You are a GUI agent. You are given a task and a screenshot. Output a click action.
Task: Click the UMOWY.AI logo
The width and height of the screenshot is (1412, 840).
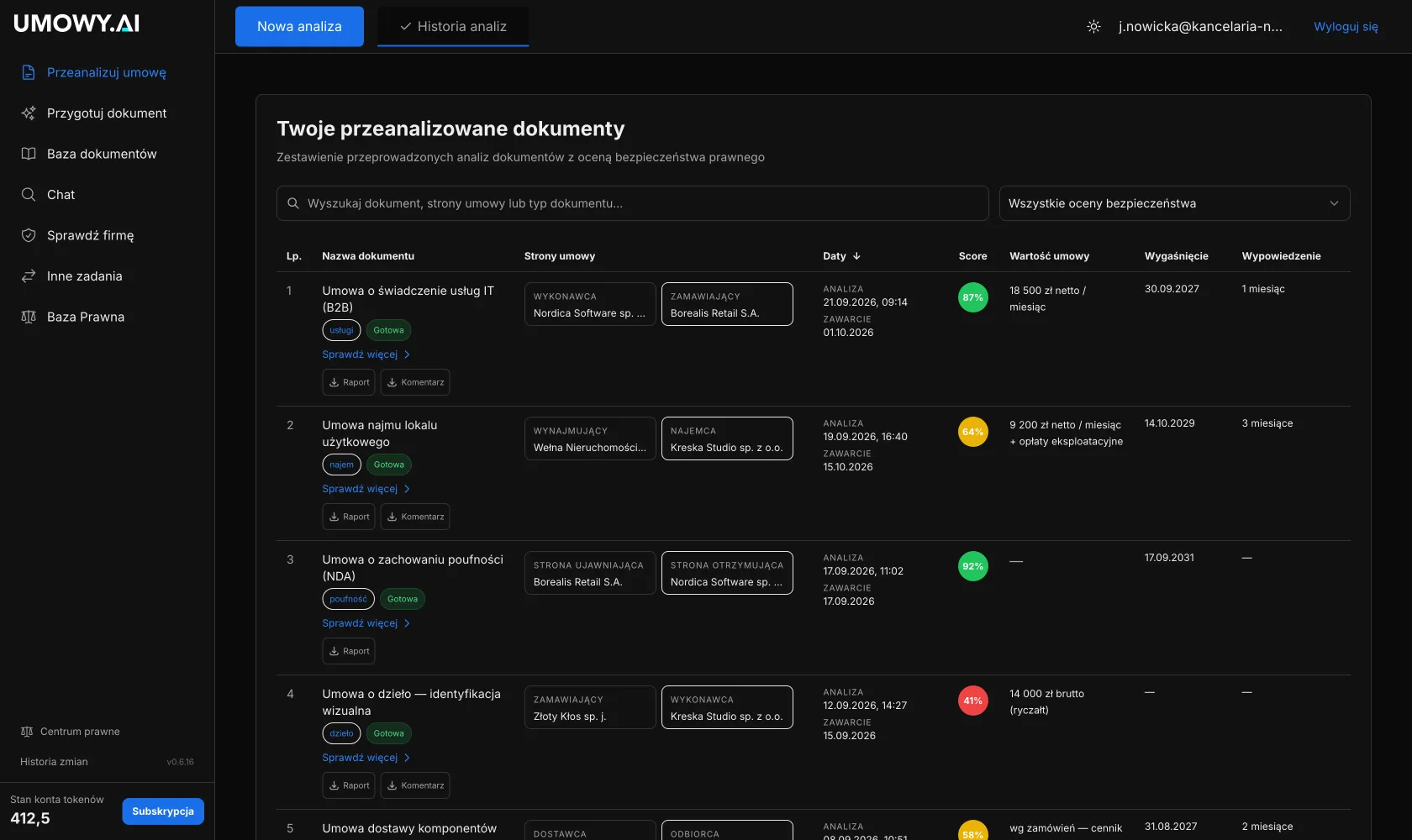76,24
